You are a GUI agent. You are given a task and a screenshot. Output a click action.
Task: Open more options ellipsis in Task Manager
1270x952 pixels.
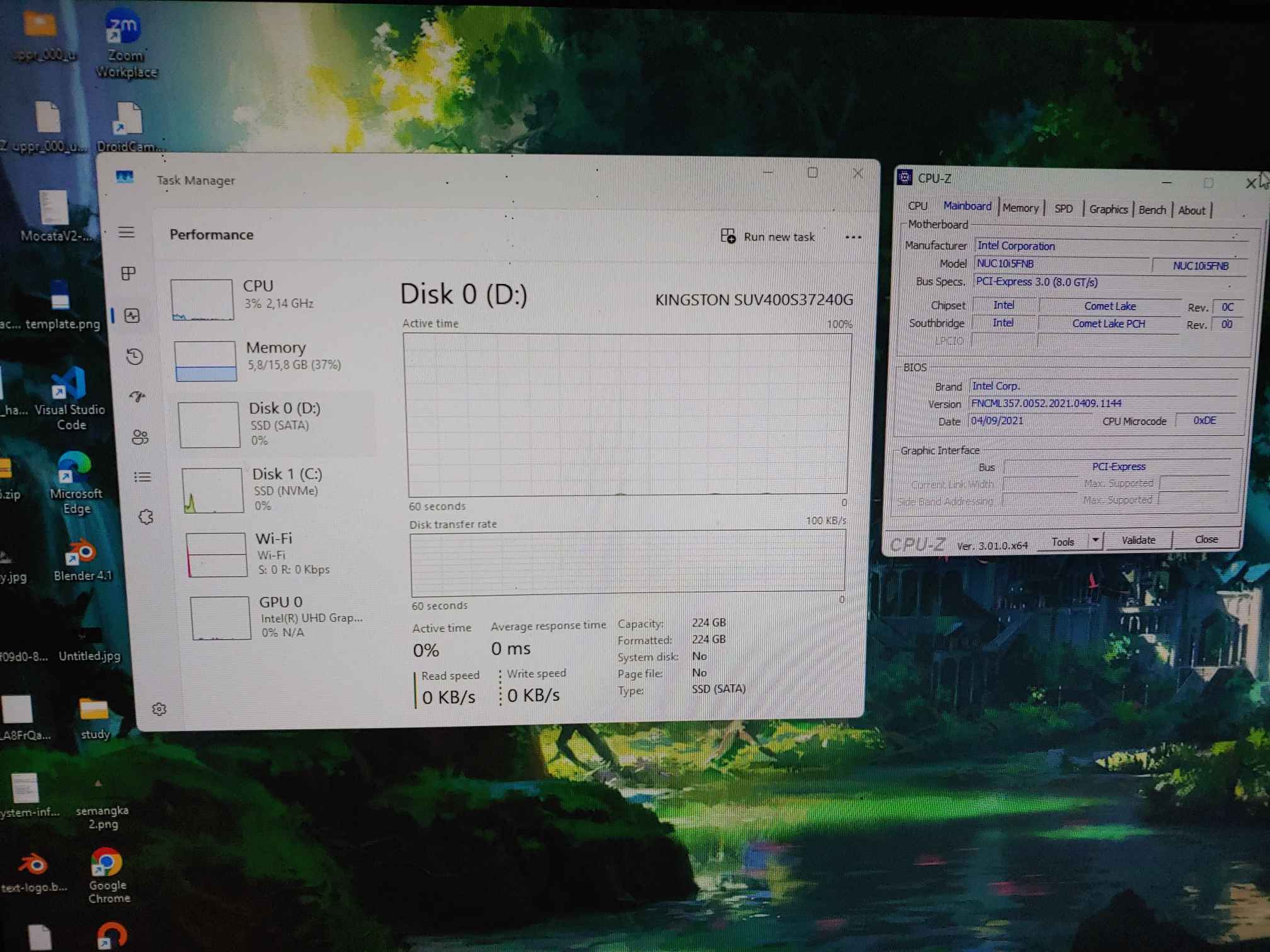pos(854,237)
